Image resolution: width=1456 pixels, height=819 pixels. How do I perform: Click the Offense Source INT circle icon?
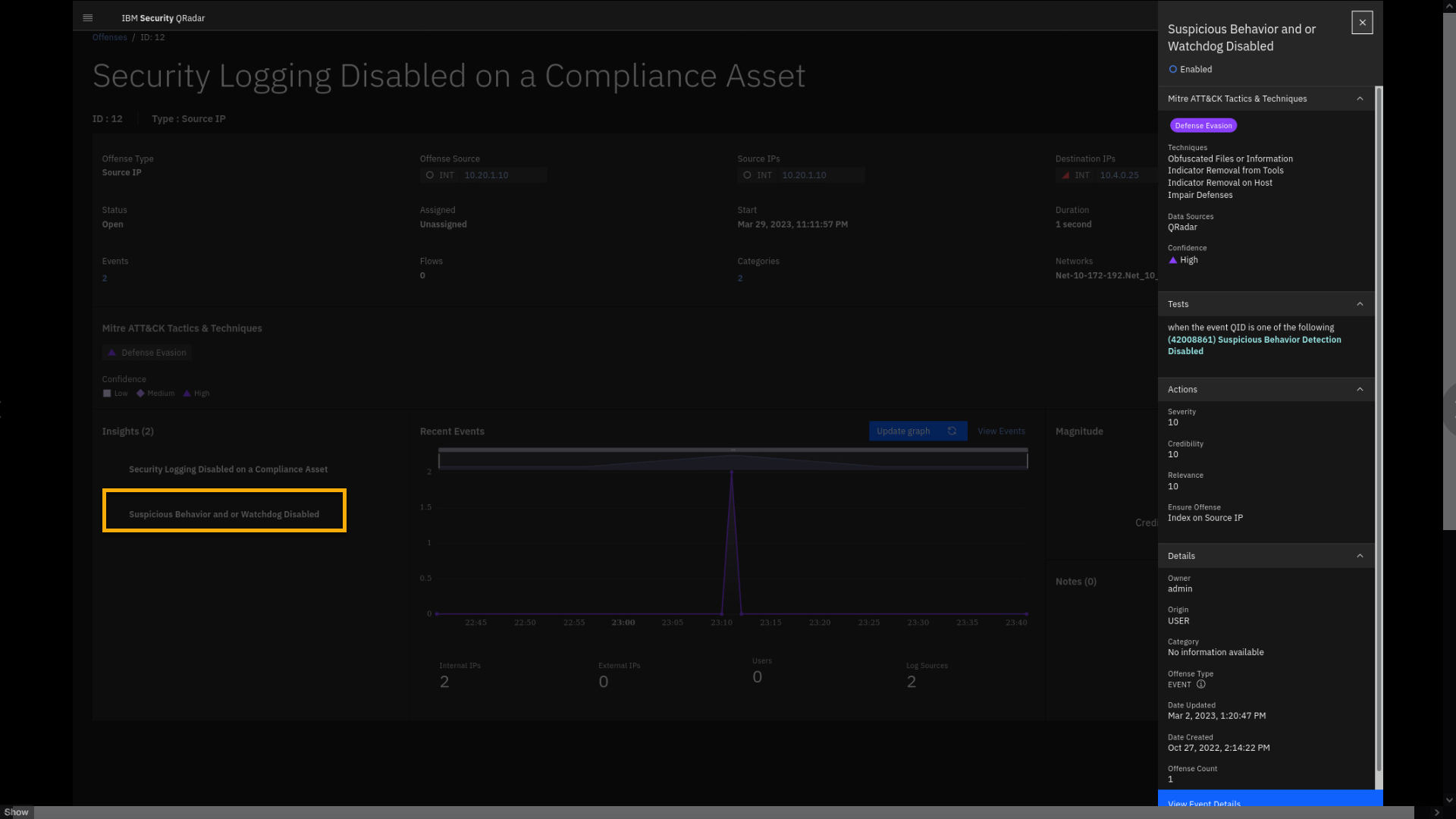pos(430,175)
